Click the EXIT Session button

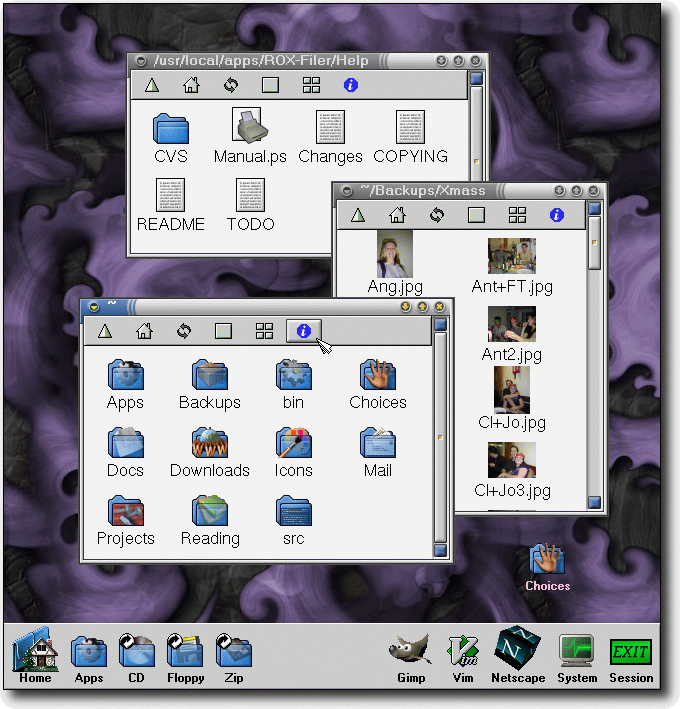[631, 660]
